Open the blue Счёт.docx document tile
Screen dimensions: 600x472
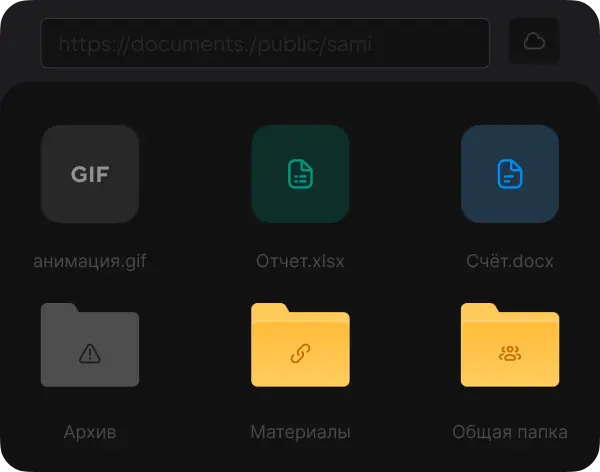tap(510, 174)
